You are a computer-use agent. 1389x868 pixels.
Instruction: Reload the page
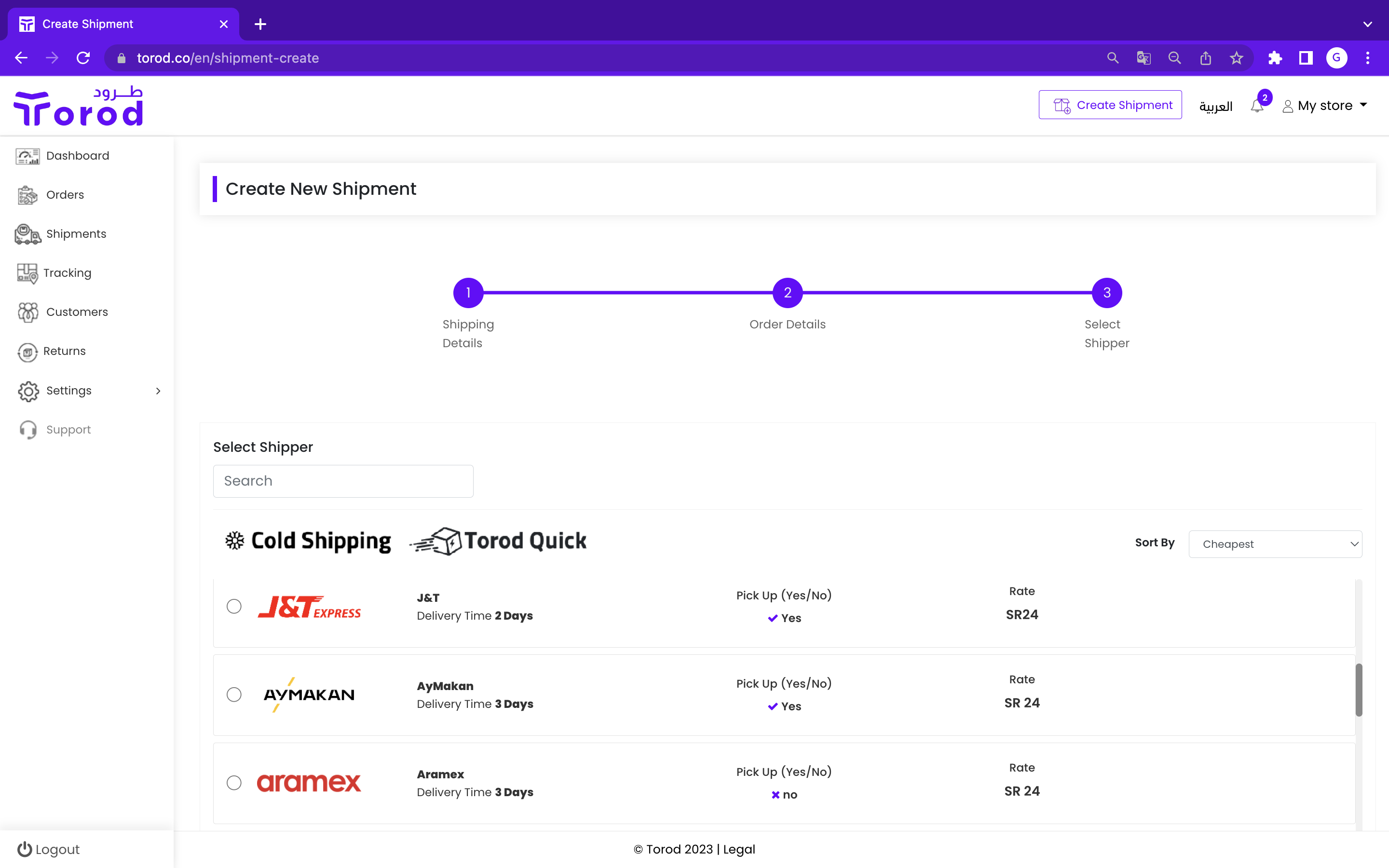83,58
